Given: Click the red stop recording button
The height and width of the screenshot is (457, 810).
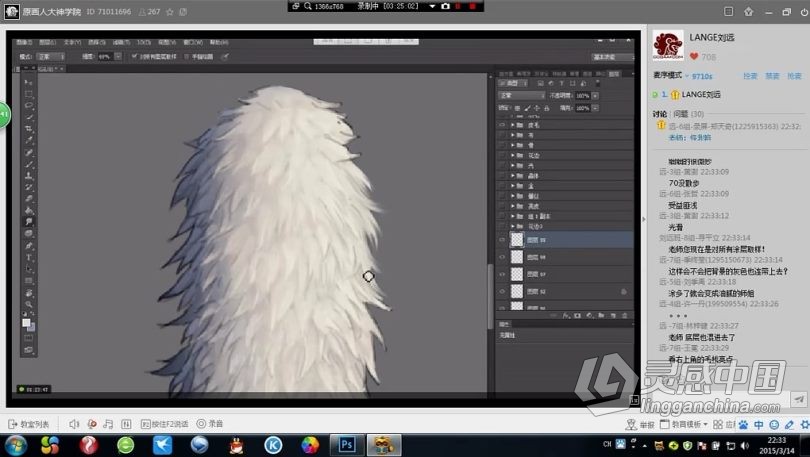Looking at the screenshot, I should (x=472, y=6).
